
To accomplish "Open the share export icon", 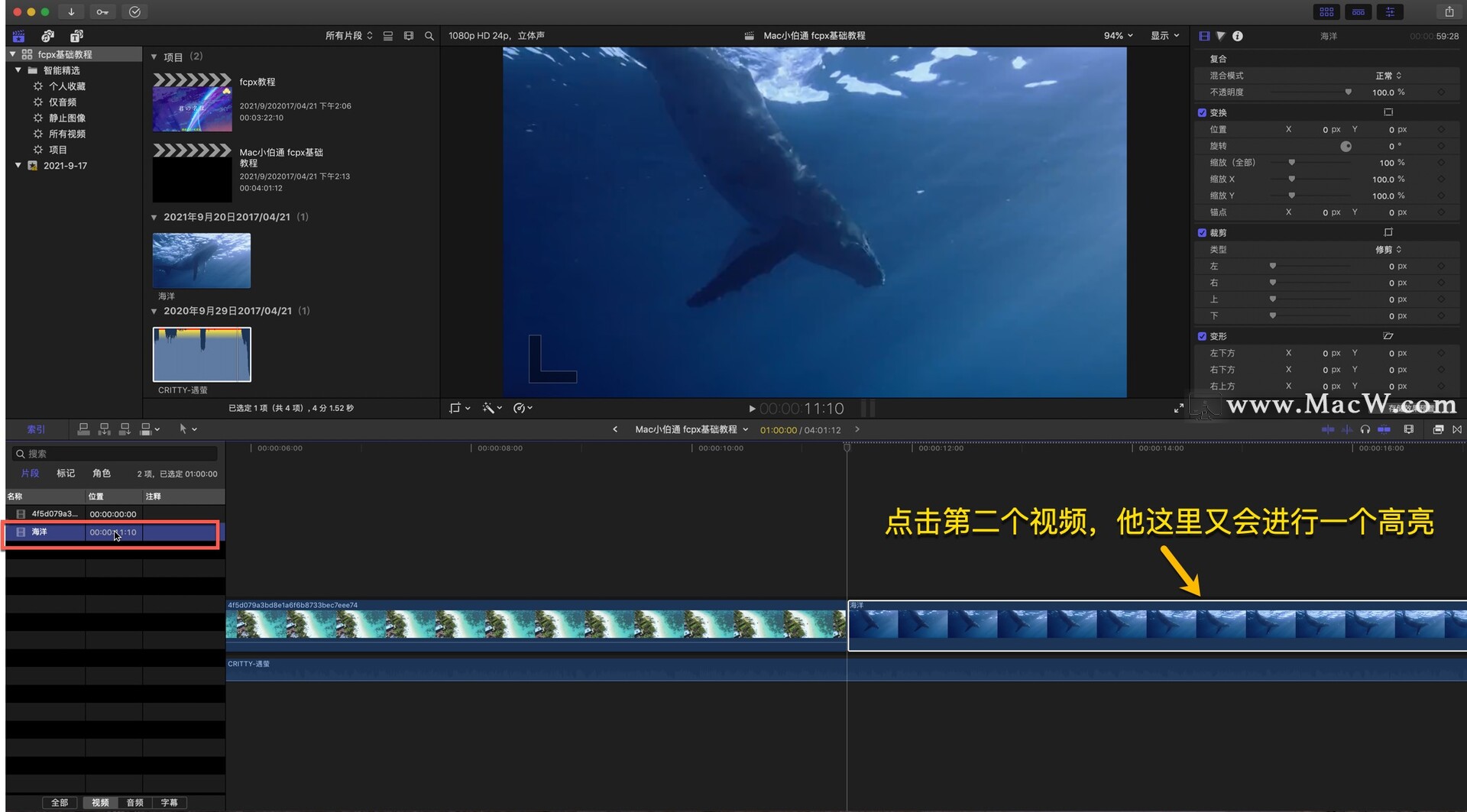I will tap(1449, 11).
